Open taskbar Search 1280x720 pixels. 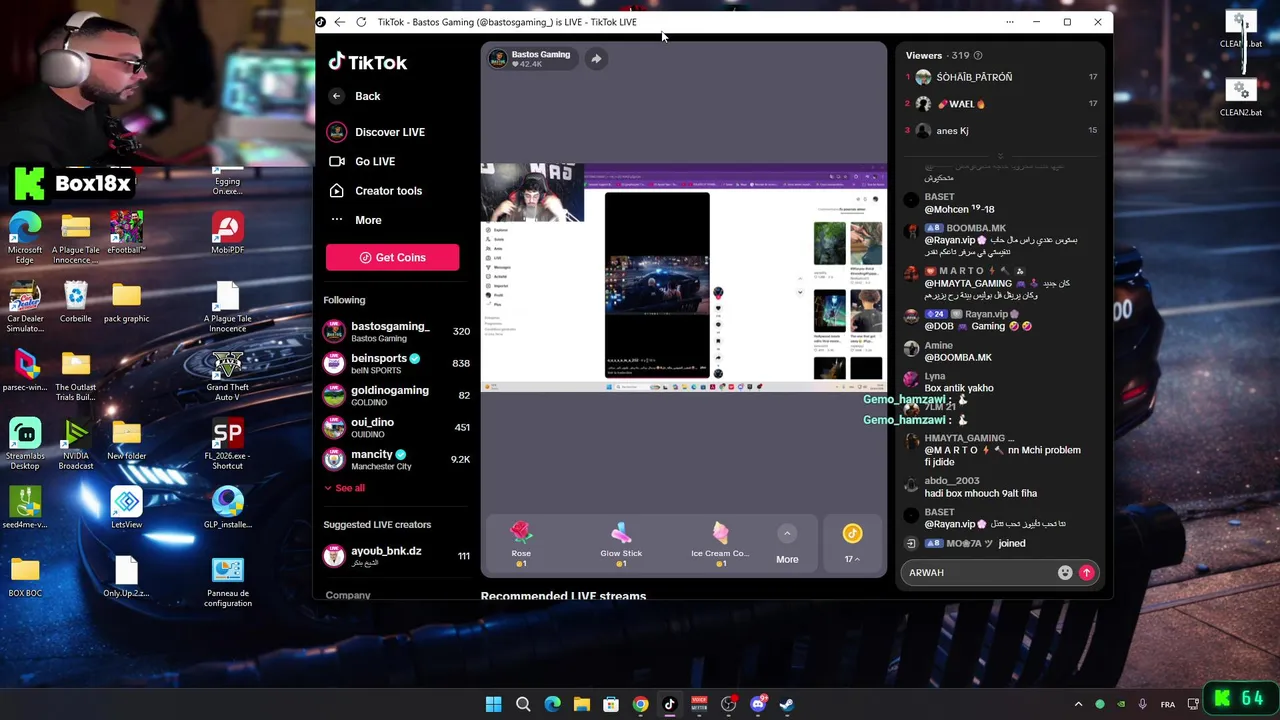pyautogui.click(x=523, y=704)
